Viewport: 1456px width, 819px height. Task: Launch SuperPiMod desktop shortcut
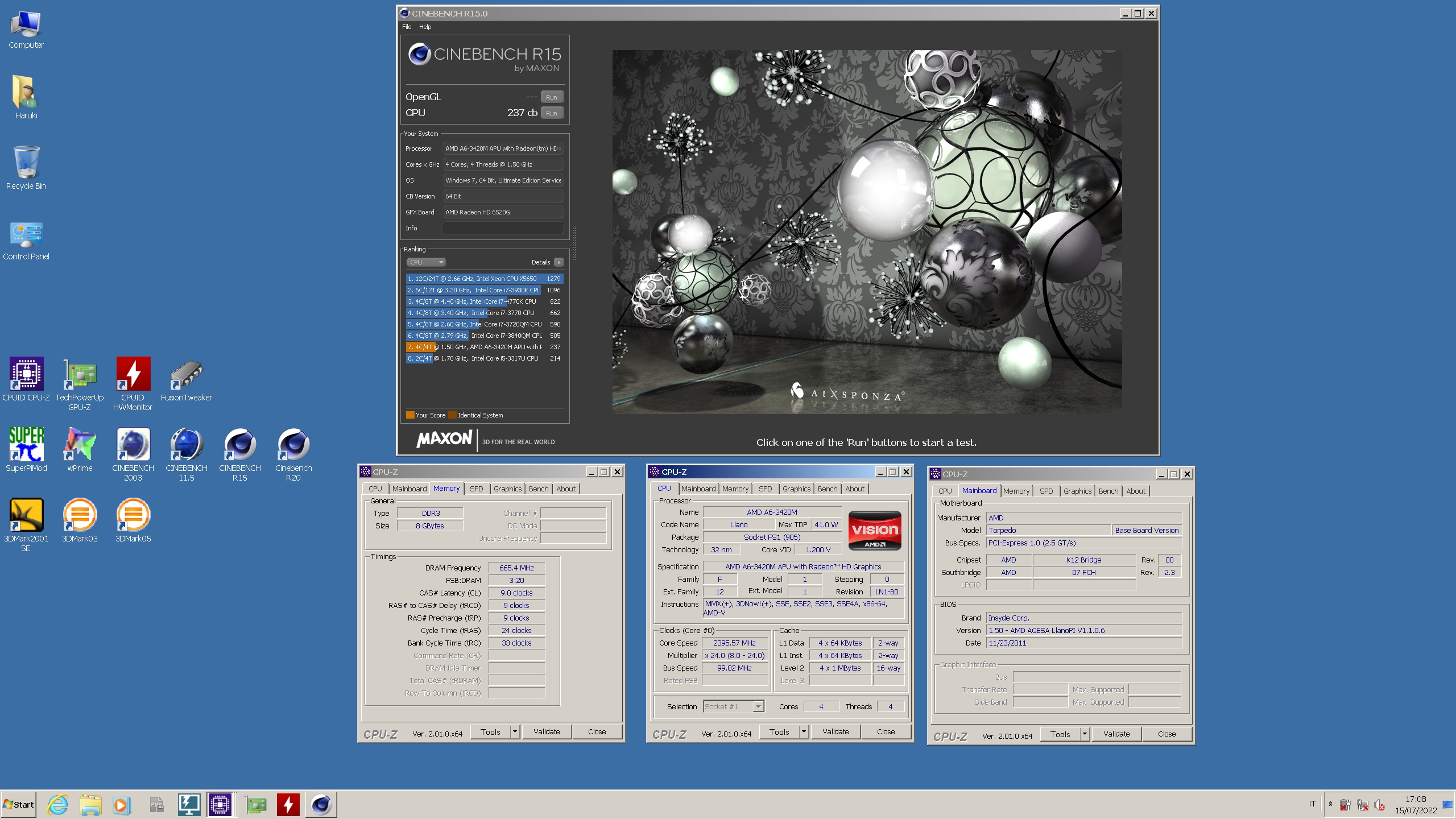[26, 449]
